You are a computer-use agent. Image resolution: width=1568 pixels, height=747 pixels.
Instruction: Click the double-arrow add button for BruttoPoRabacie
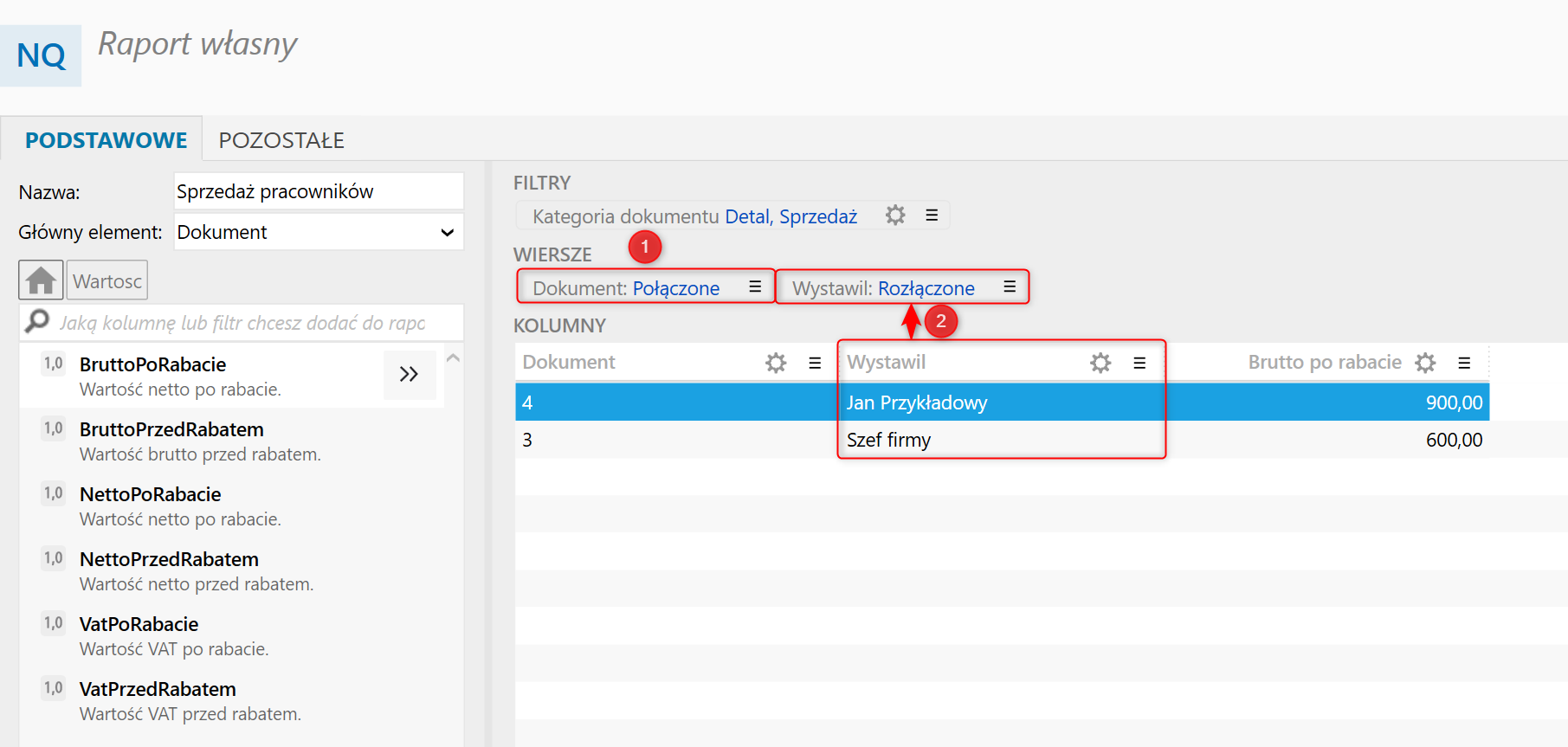(409, 374)
